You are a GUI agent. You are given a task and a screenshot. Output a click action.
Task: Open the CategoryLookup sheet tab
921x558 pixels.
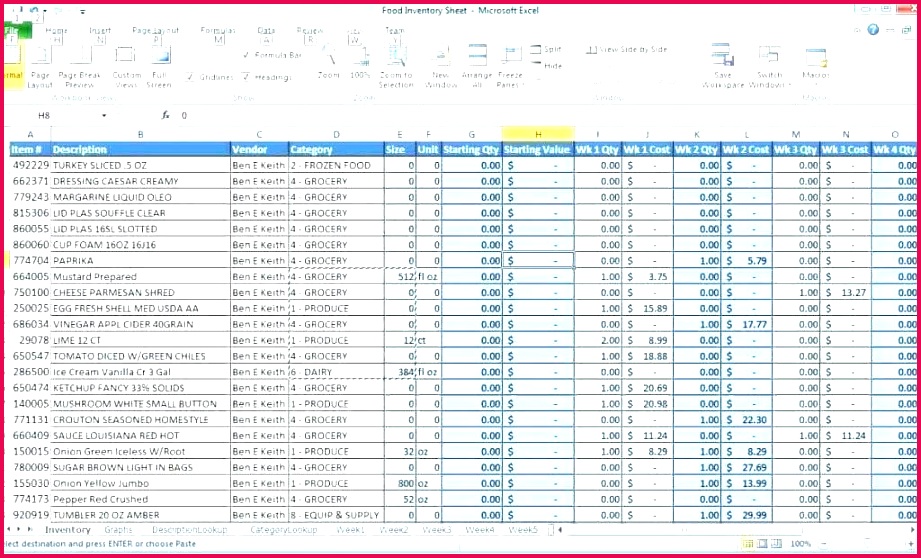click(x=284, y=530)
